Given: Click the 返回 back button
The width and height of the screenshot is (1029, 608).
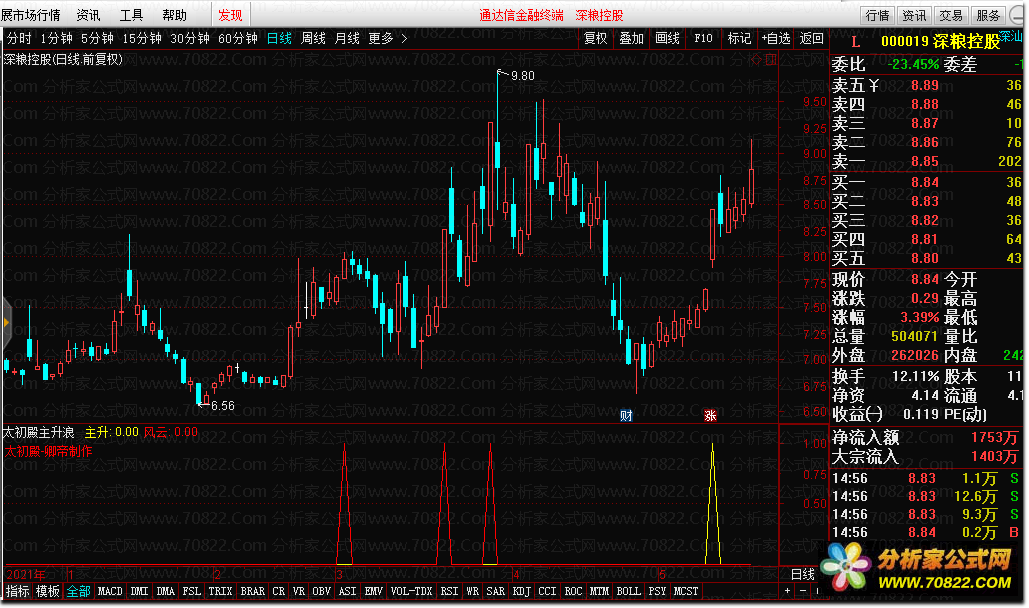Looking at the screenshot, I should [811, 39].
